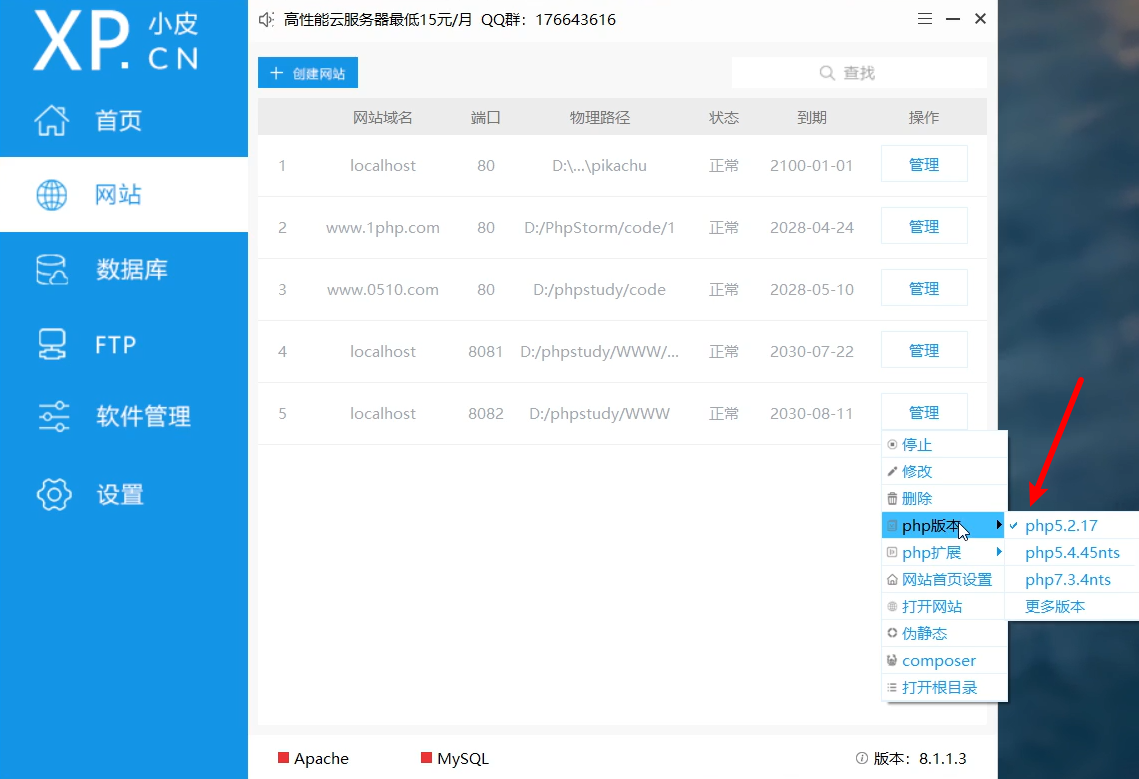Click the 创建网站 create site button
The image size is (1139, 779).
(307, 72)
